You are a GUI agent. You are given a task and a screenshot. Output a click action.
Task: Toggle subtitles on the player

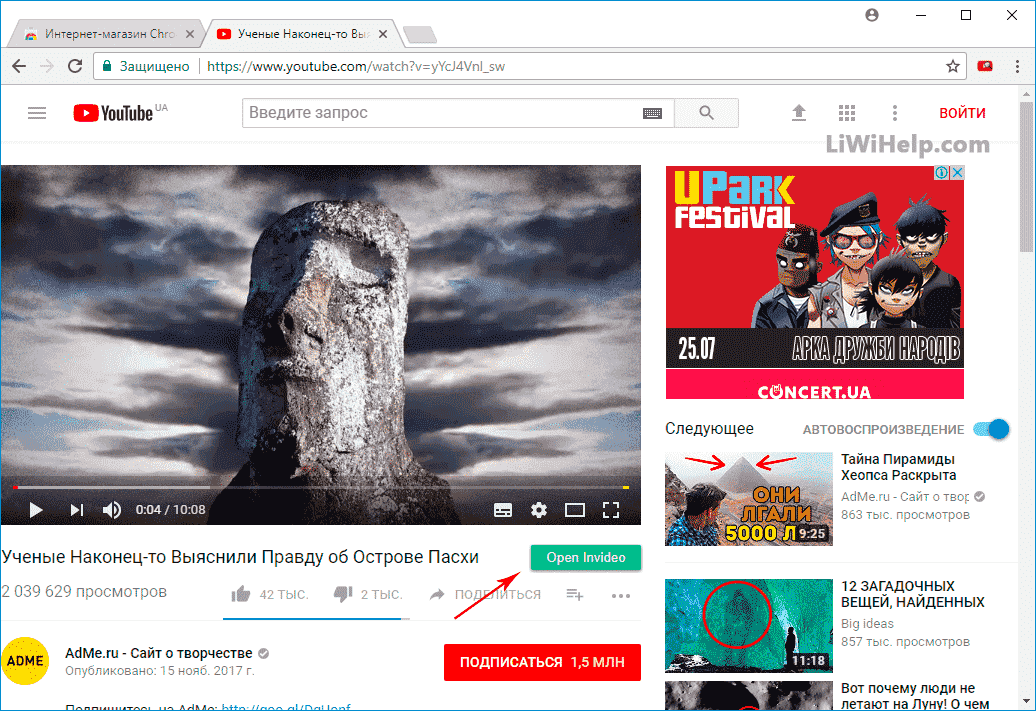[x=503, y=510]
